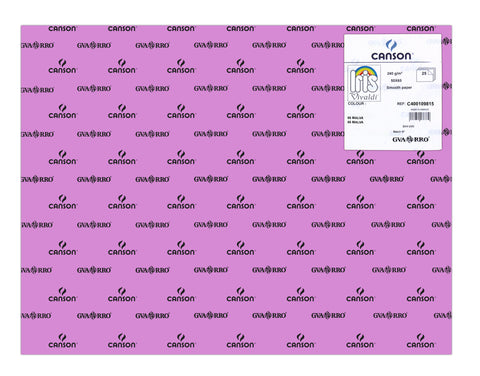Image resolution: width=480 pixels, height=376 pixels.
Task: Click the Guarro logo at the label bottom
Action: pyautogui.click(x=411, y=139)
